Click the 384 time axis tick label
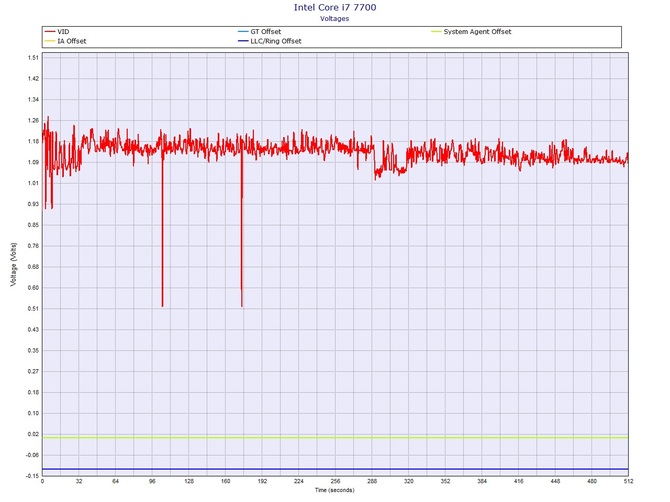670x502 pixels. coord(482,481)
